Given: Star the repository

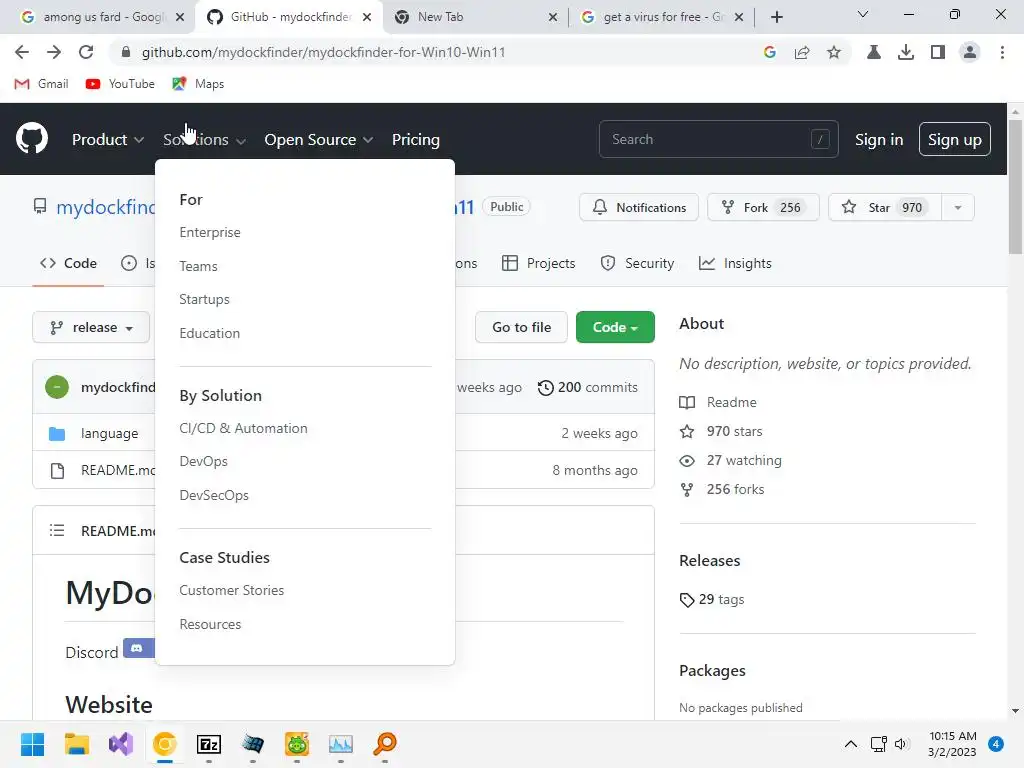Looking at the screenshot, I should coord(885,208).
